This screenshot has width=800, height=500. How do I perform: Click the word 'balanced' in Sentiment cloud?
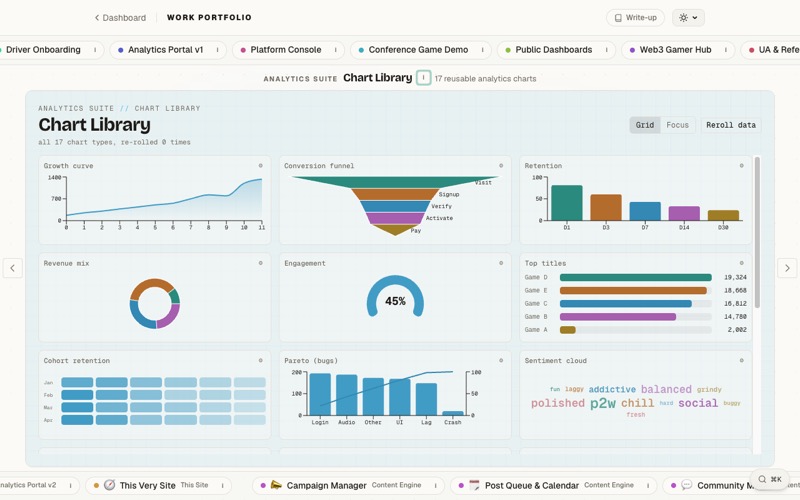coord(666,389)
